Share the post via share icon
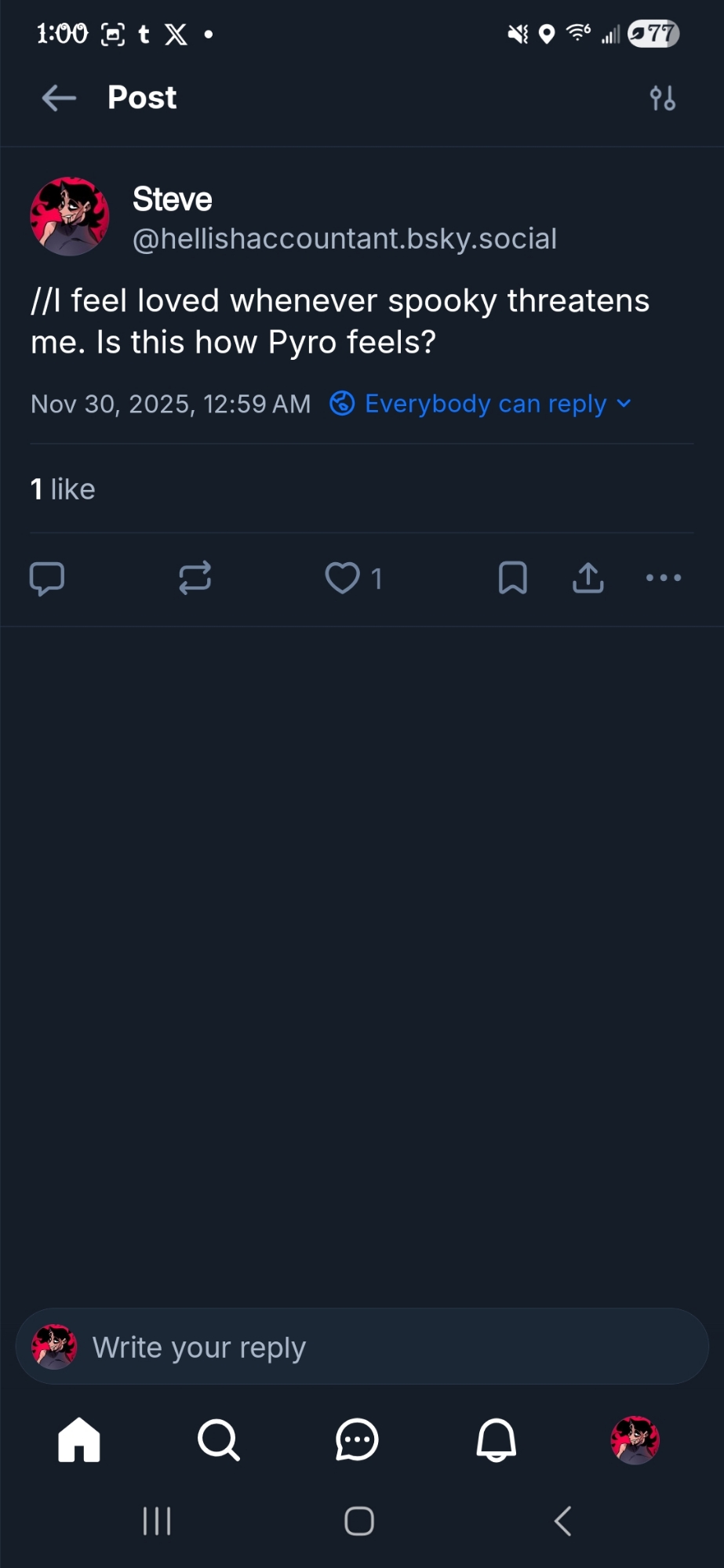This screenshot has width=724, height=1568. 588,579
